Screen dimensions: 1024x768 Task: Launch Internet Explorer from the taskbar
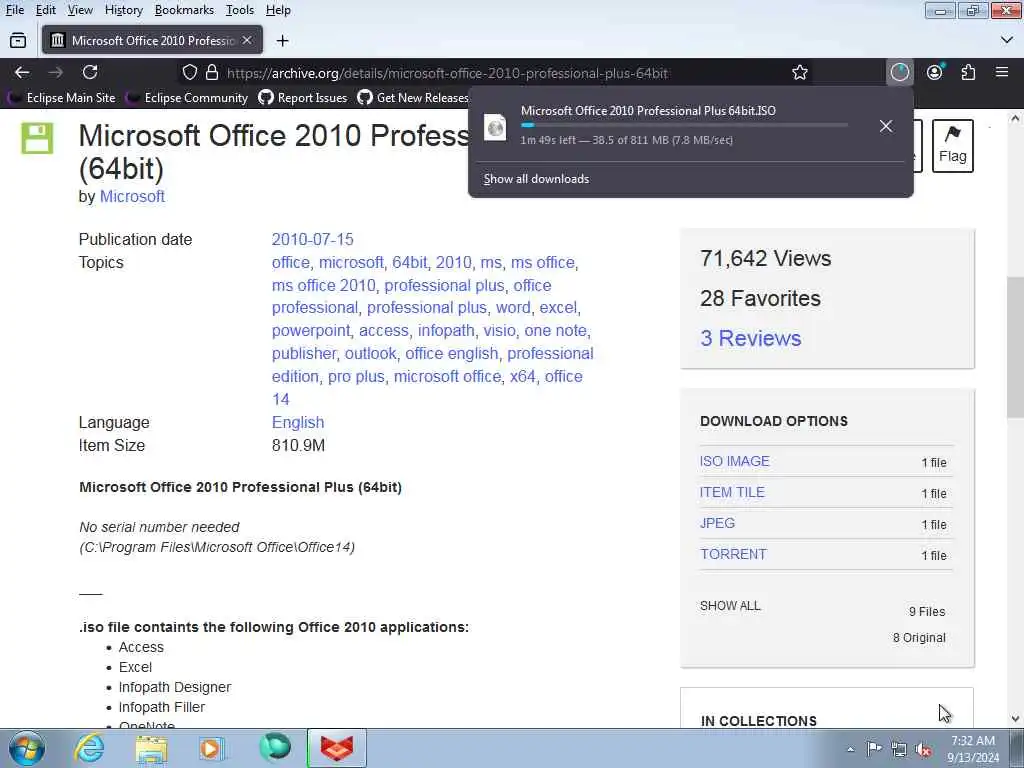89,748
